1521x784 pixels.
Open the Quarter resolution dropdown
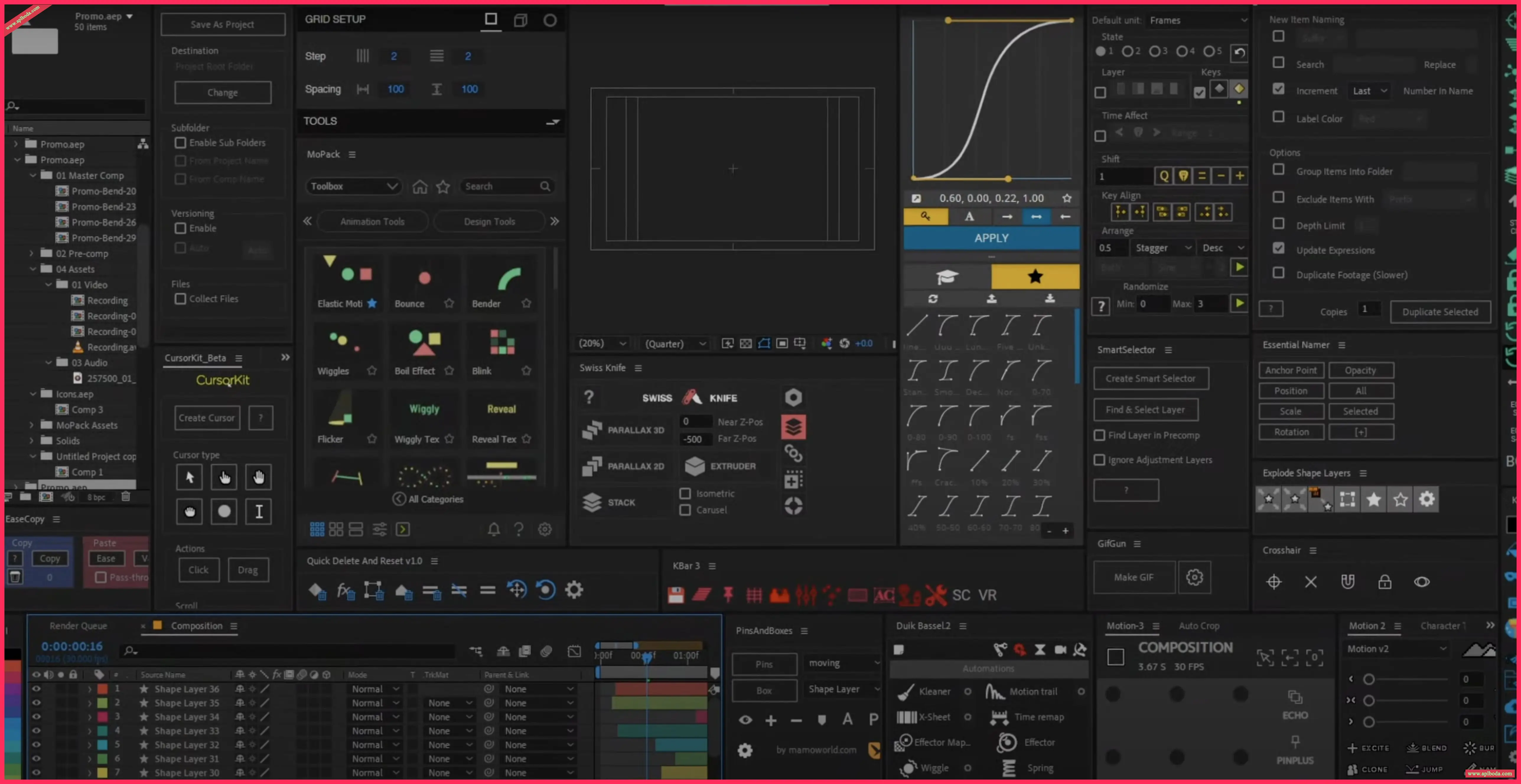[675, 344]
